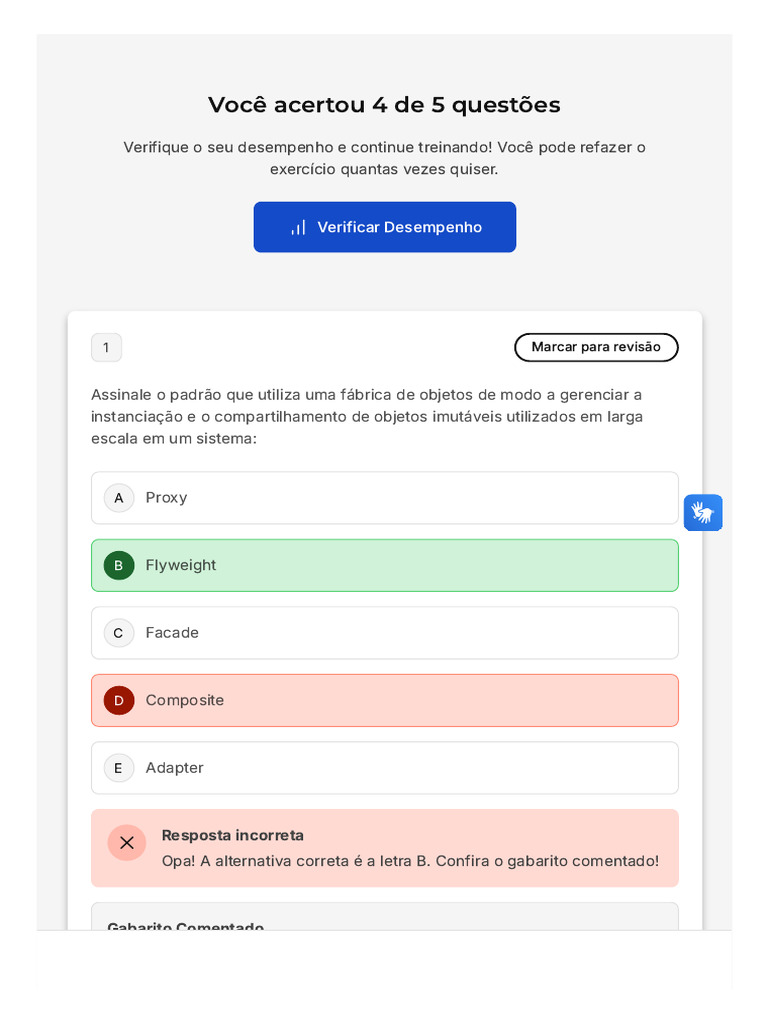Viewport: 768px width, 1024px height.
Task: Select option D circle for Composite
Action: 119,701
